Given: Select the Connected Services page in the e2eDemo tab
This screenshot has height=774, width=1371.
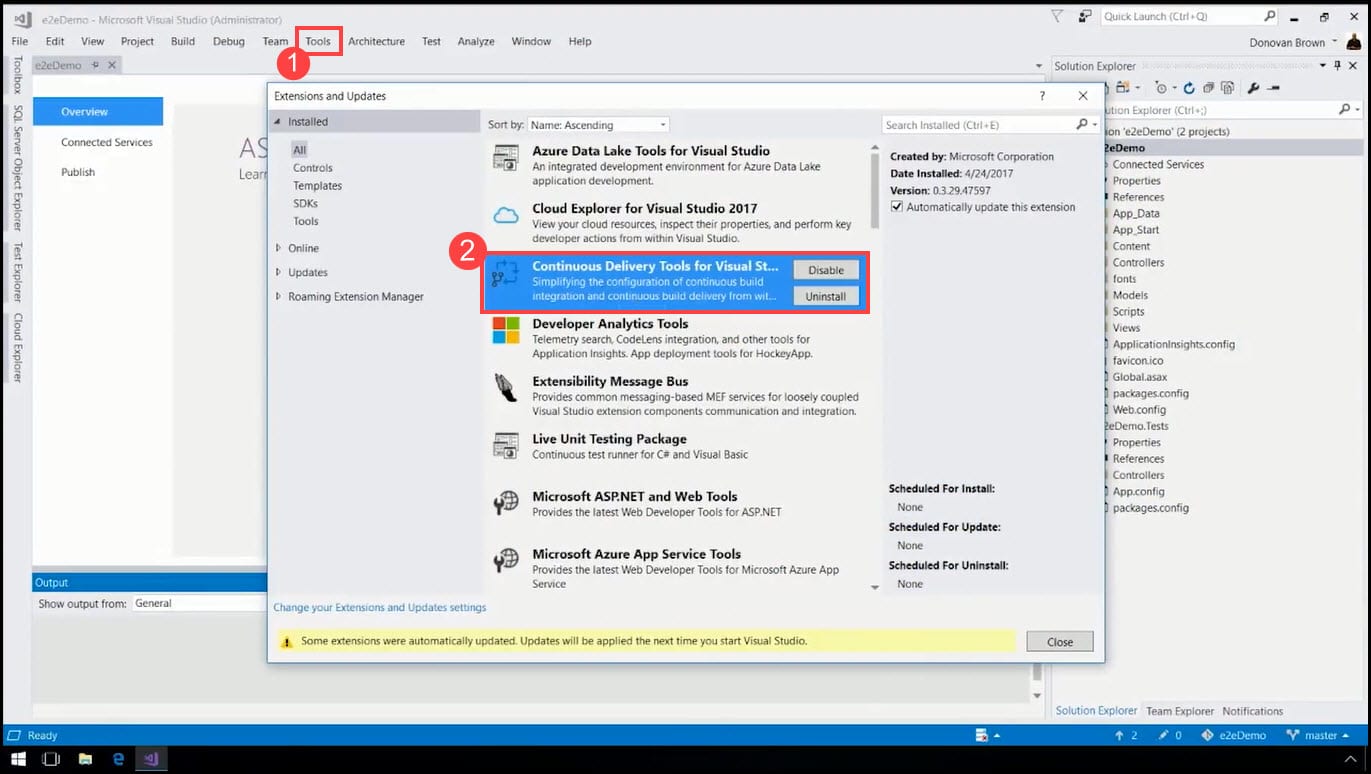Looking at the screenshot, I should coord(107,142).
